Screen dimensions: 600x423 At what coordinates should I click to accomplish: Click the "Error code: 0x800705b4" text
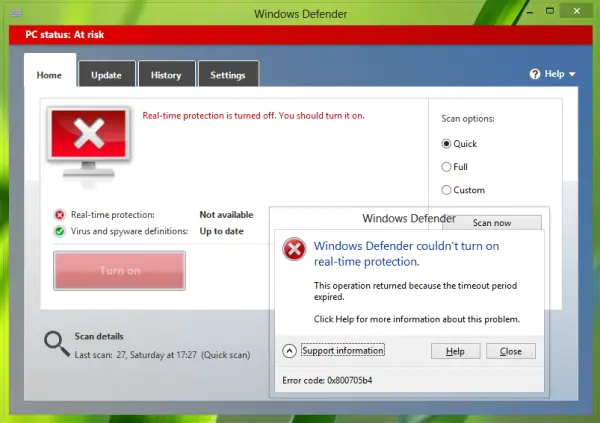point(327,380)
